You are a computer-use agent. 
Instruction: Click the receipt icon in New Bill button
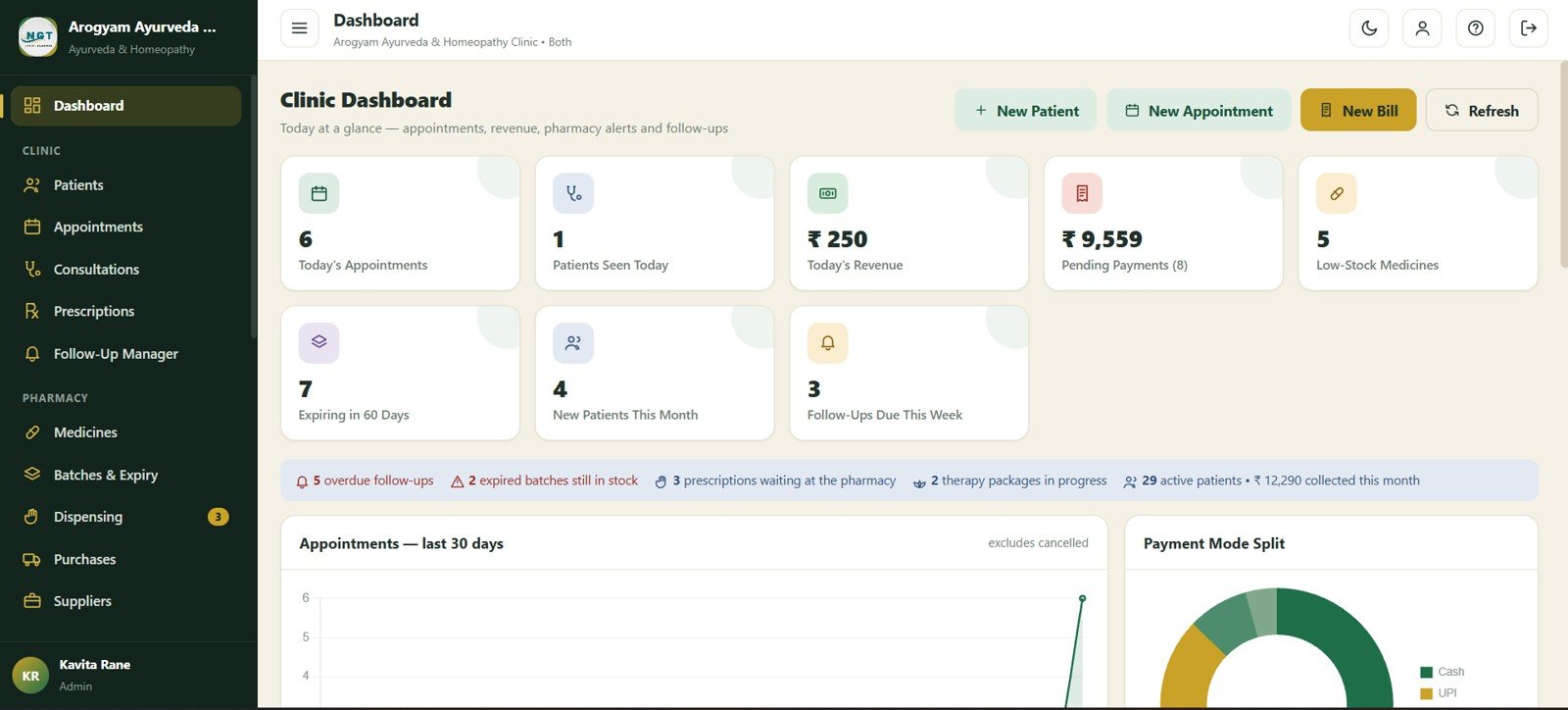pyautogui.click(x=1326, y=111)
